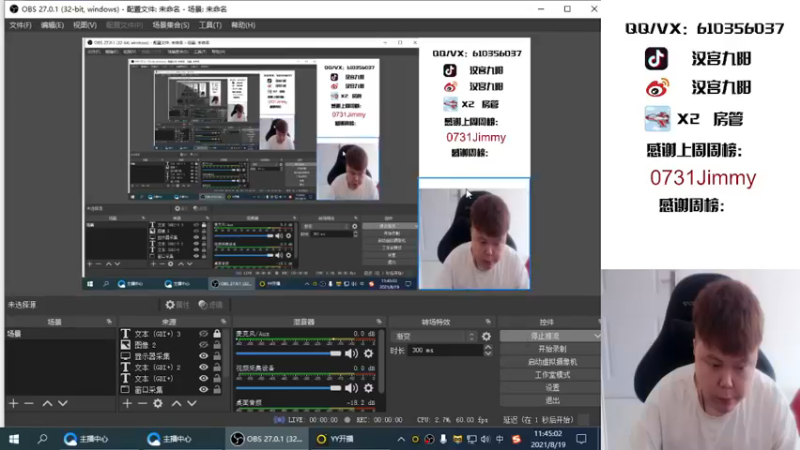Viewport: 800px width, 450px height.
Task: Toggle lock on 显示器采集 source
Action: point(217,356)
